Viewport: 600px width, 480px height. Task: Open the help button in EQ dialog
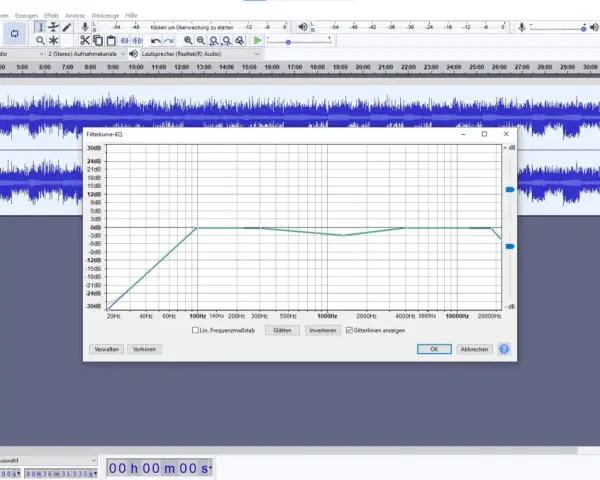tap(504, 349)
